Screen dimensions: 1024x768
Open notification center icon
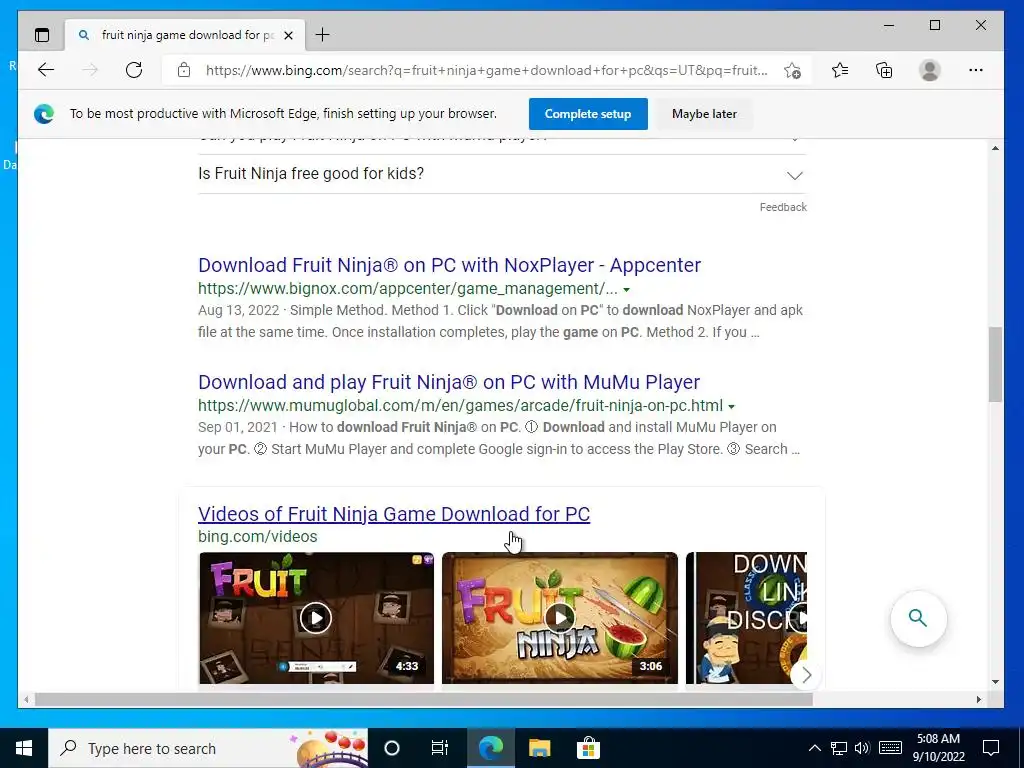click(x=991, y=748)
